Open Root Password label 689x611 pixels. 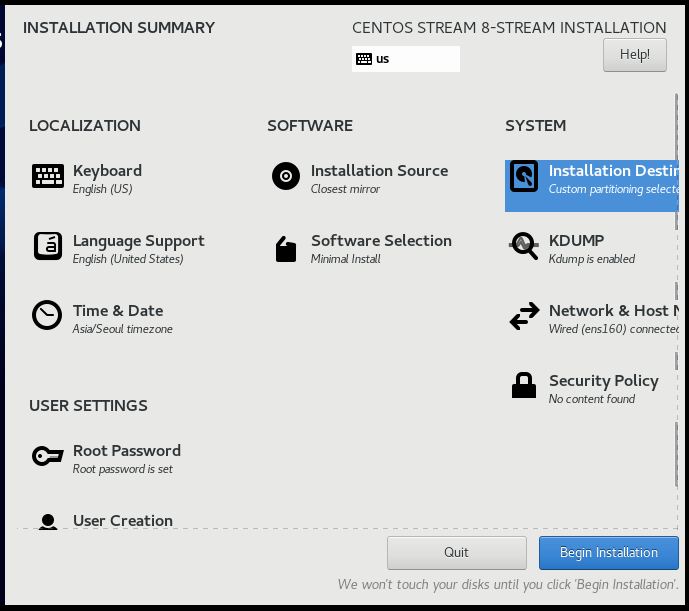(x=127, y=451)
